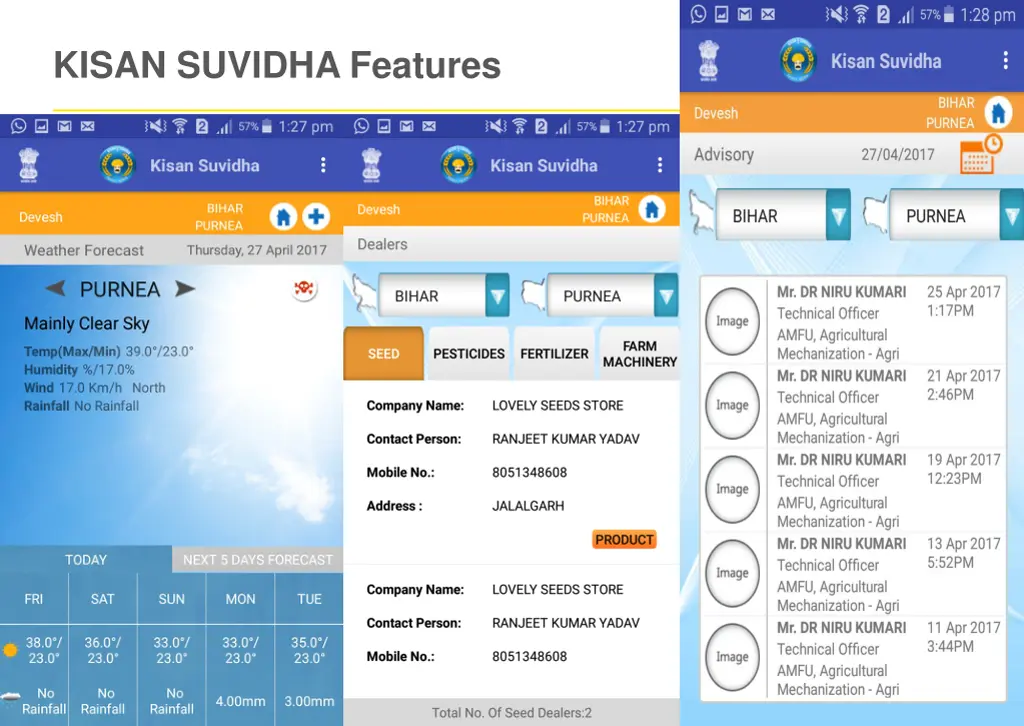Tap home icon on Dealers screen
Screen dimensions: 1024x726
tap(652, 209)
